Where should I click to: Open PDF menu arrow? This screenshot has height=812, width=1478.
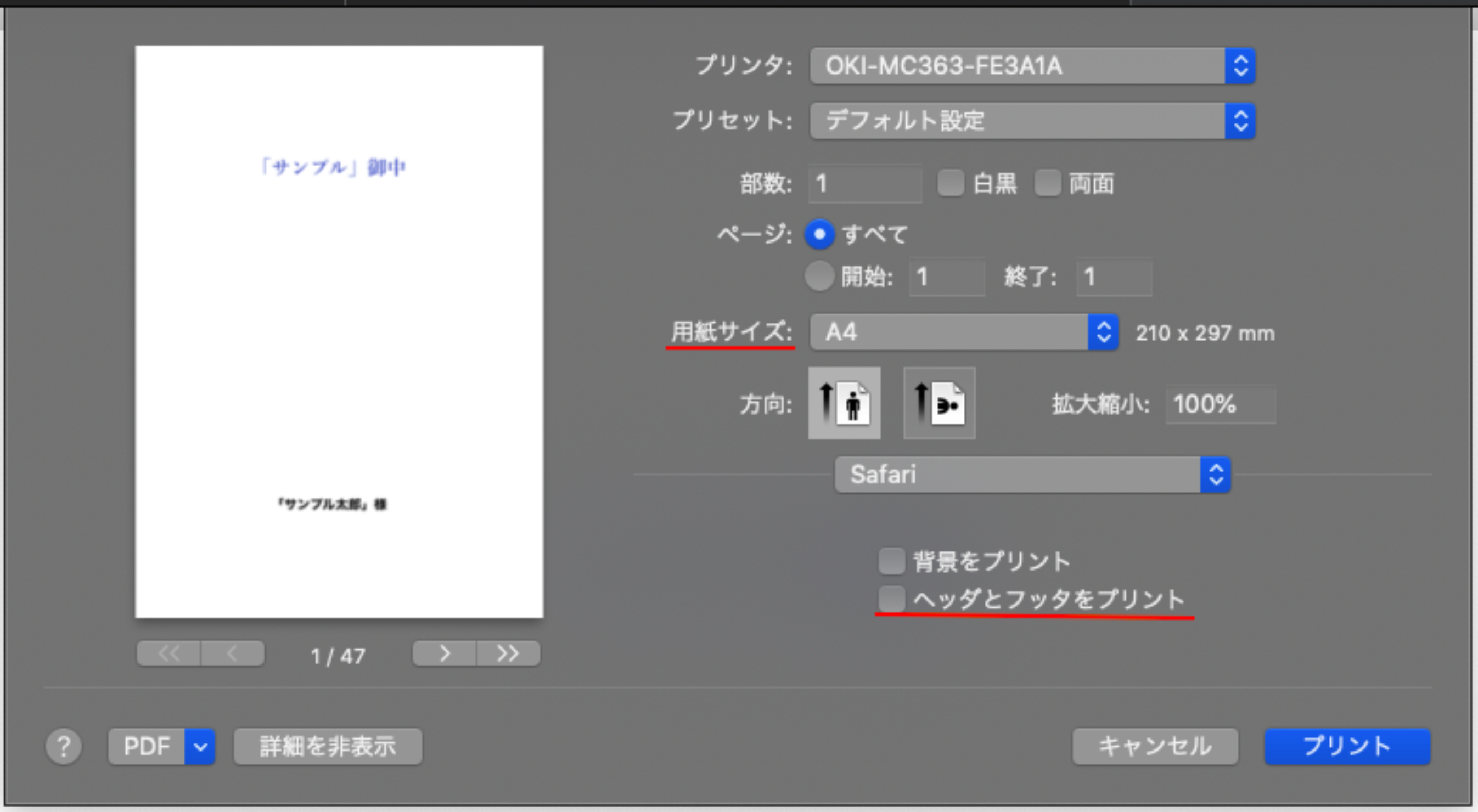(x=200, y=747)
